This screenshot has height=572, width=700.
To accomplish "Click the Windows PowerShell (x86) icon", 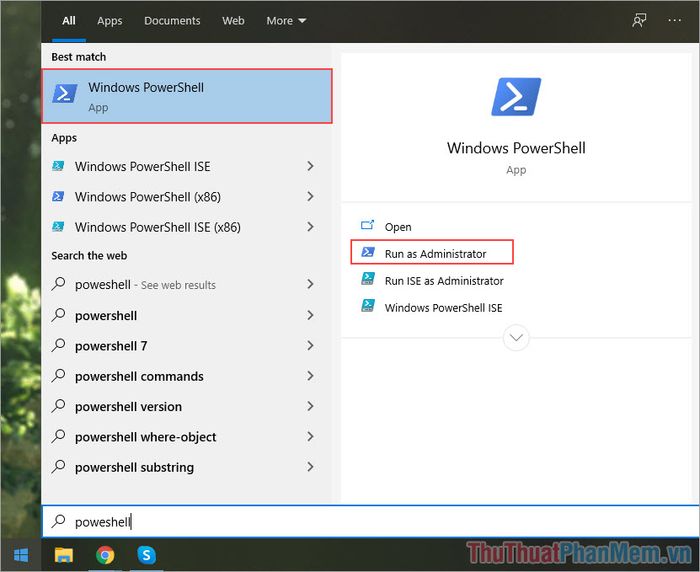I will (x=58, y=196).
